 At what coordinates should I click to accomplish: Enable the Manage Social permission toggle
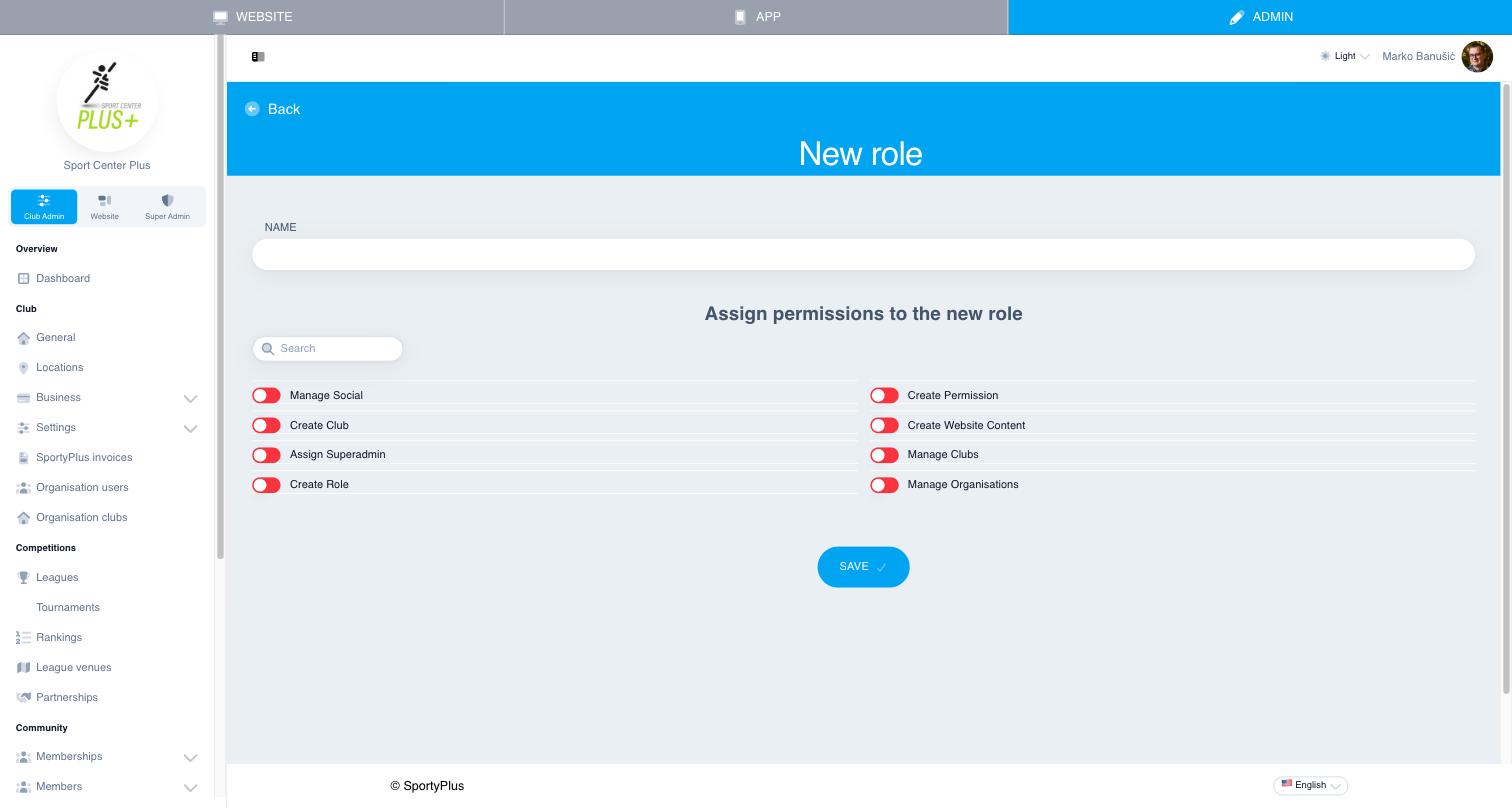[x=266, y=396]
